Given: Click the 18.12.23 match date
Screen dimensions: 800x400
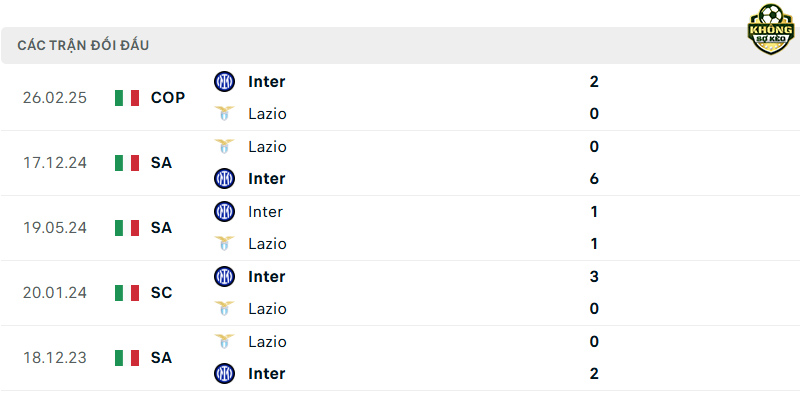Looking at the screenshot, I should 55,358.
